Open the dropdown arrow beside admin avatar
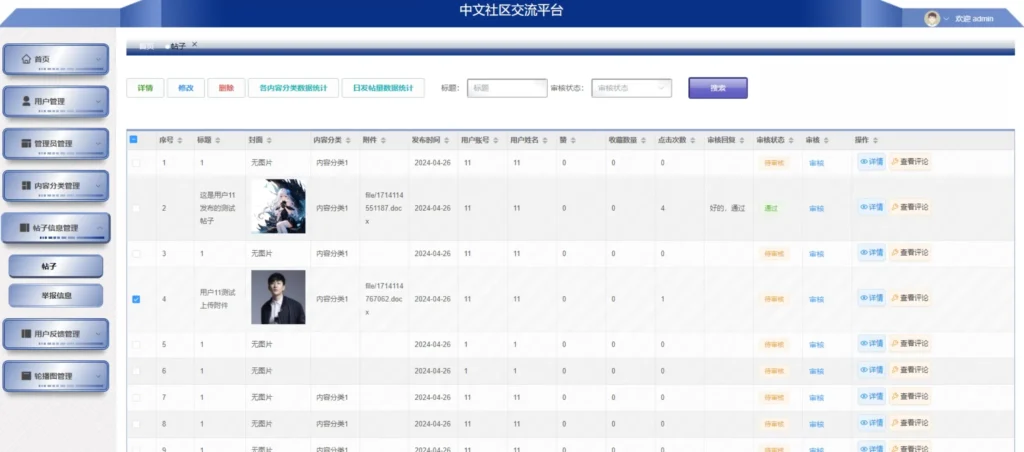 pos(946,19)
